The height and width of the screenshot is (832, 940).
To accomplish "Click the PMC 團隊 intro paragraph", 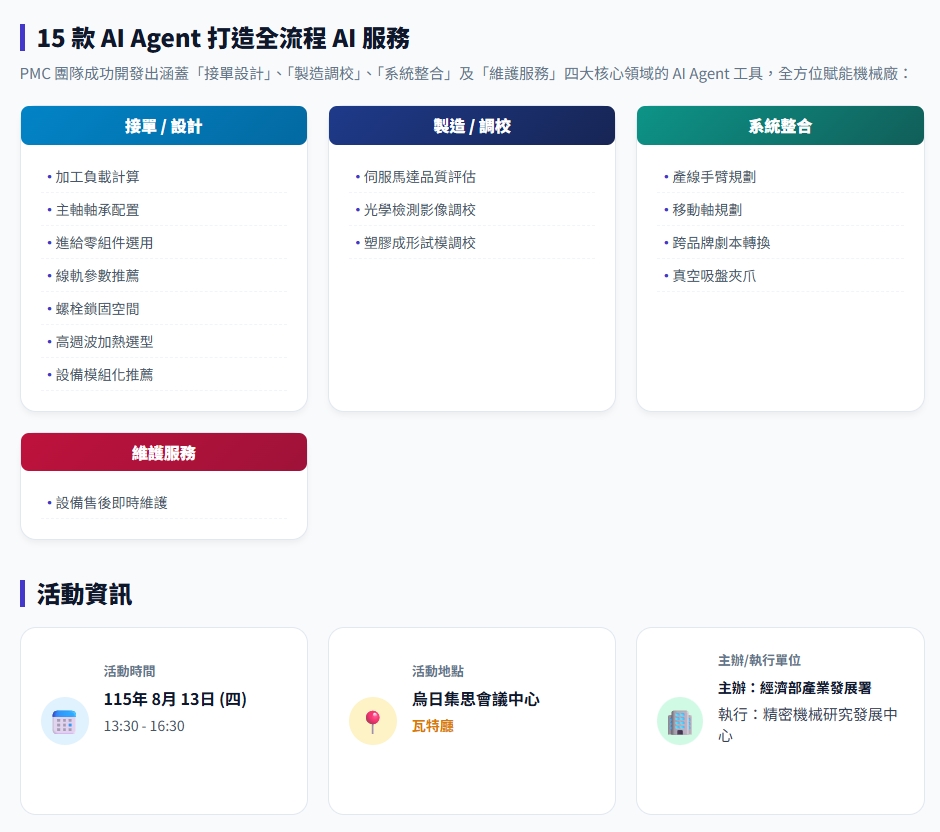I will [x=465, y=74].
